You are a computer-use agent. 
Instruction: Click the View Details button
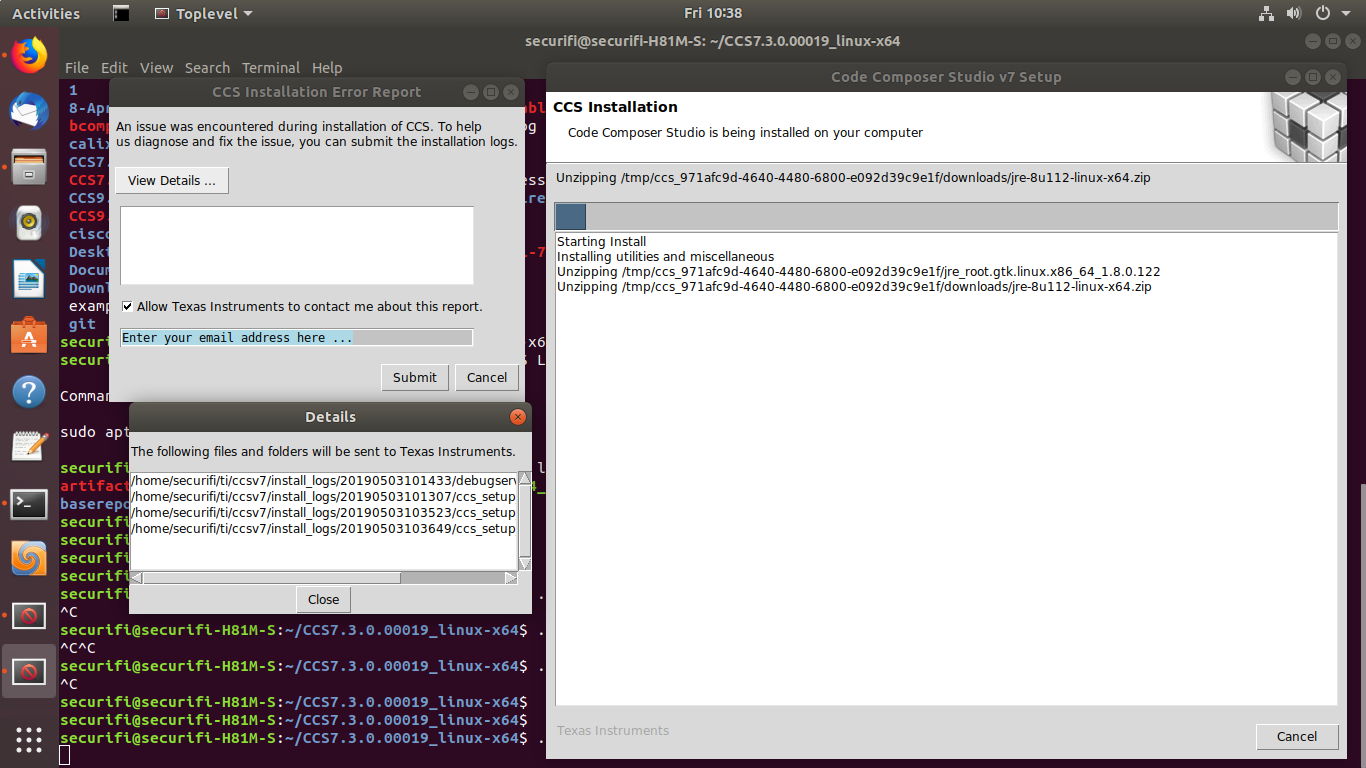(172, 181)
